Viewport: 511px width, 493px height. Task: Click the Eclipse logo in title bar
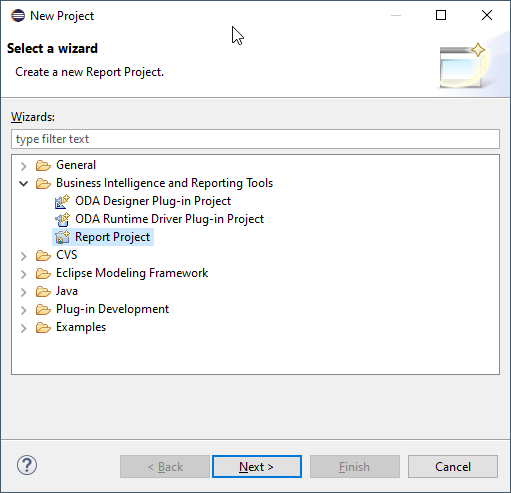(x=18, y=16)
